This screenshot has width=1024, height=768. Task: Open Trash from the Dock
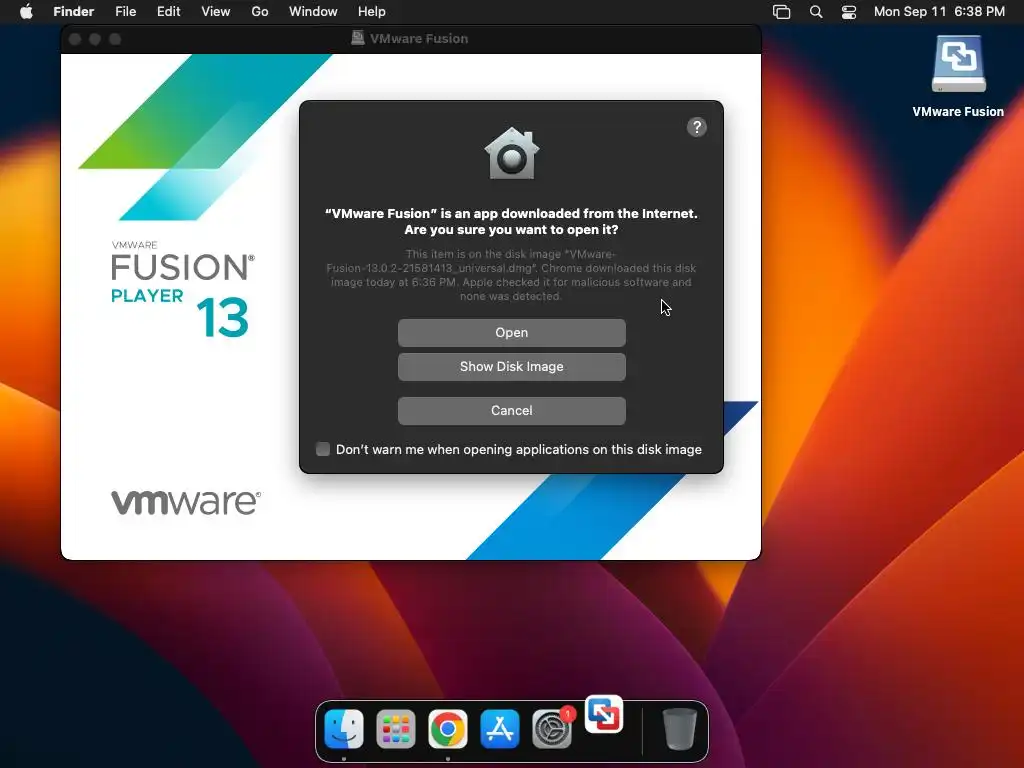pyautogui.click(x=680, y=729)
